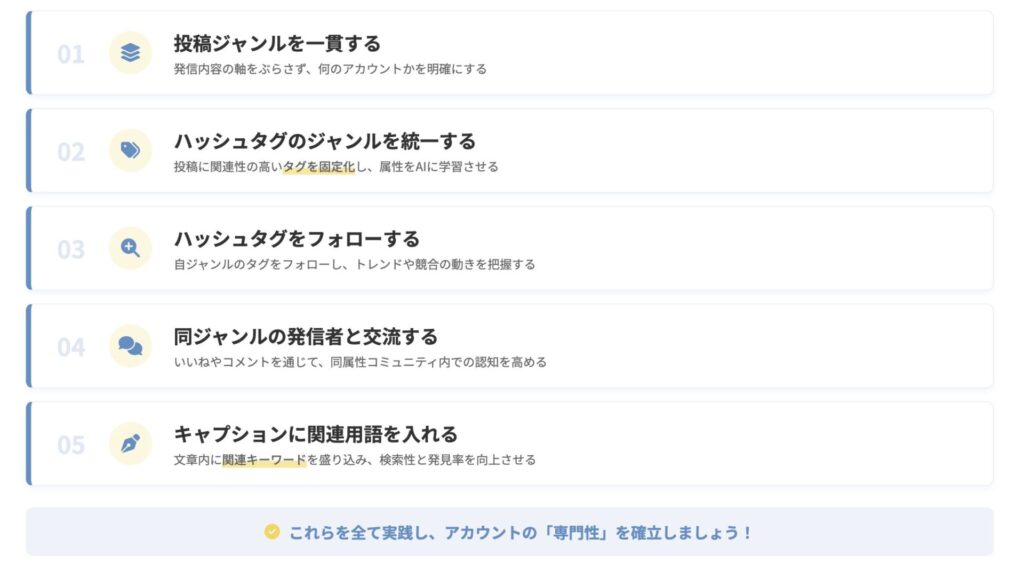Click the chat bubbles icon in card 04
The image size is (1024, 562).
pyautogui.click(x=130, y=346)
